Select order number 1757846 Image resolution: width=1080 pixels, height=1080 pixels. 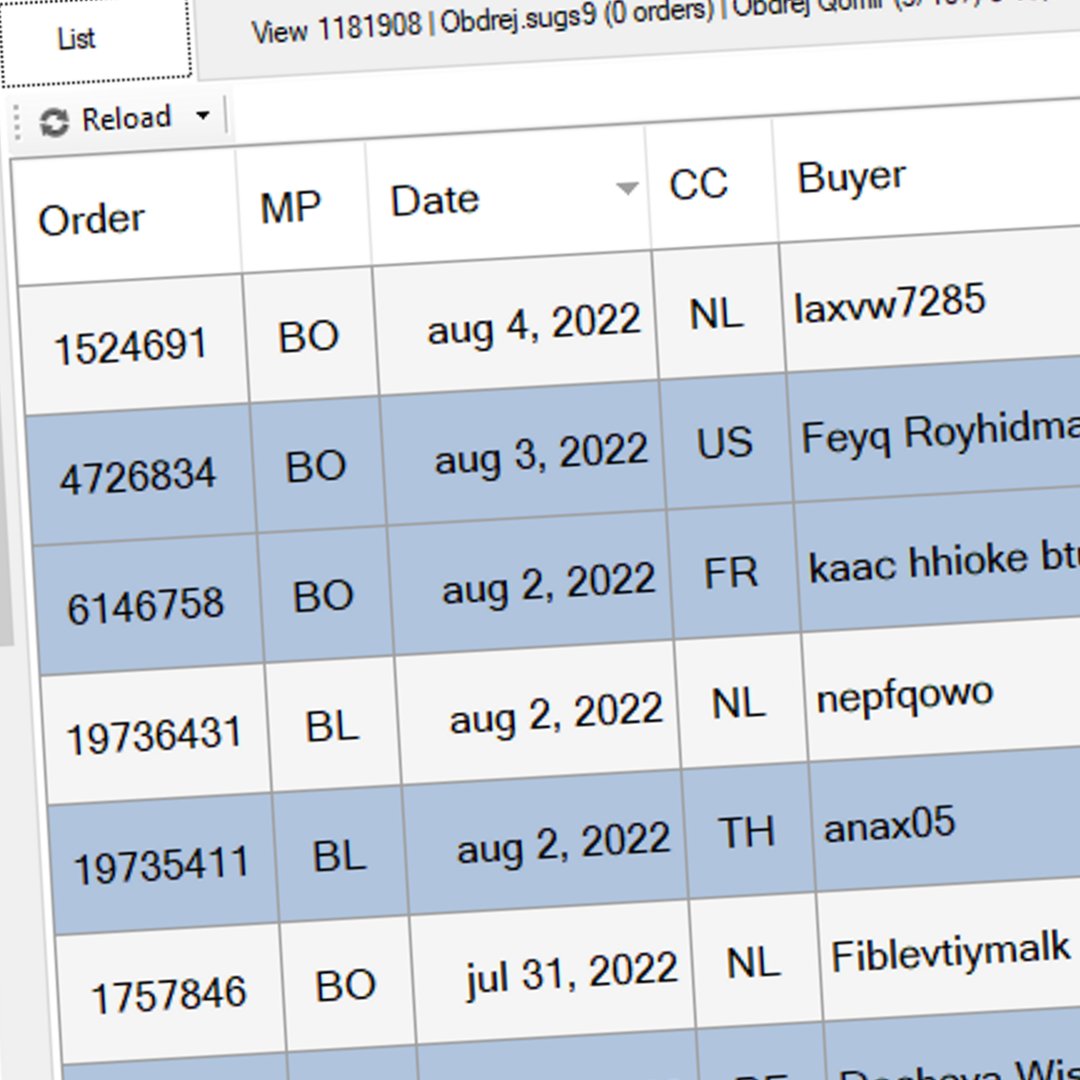[169, 996]
